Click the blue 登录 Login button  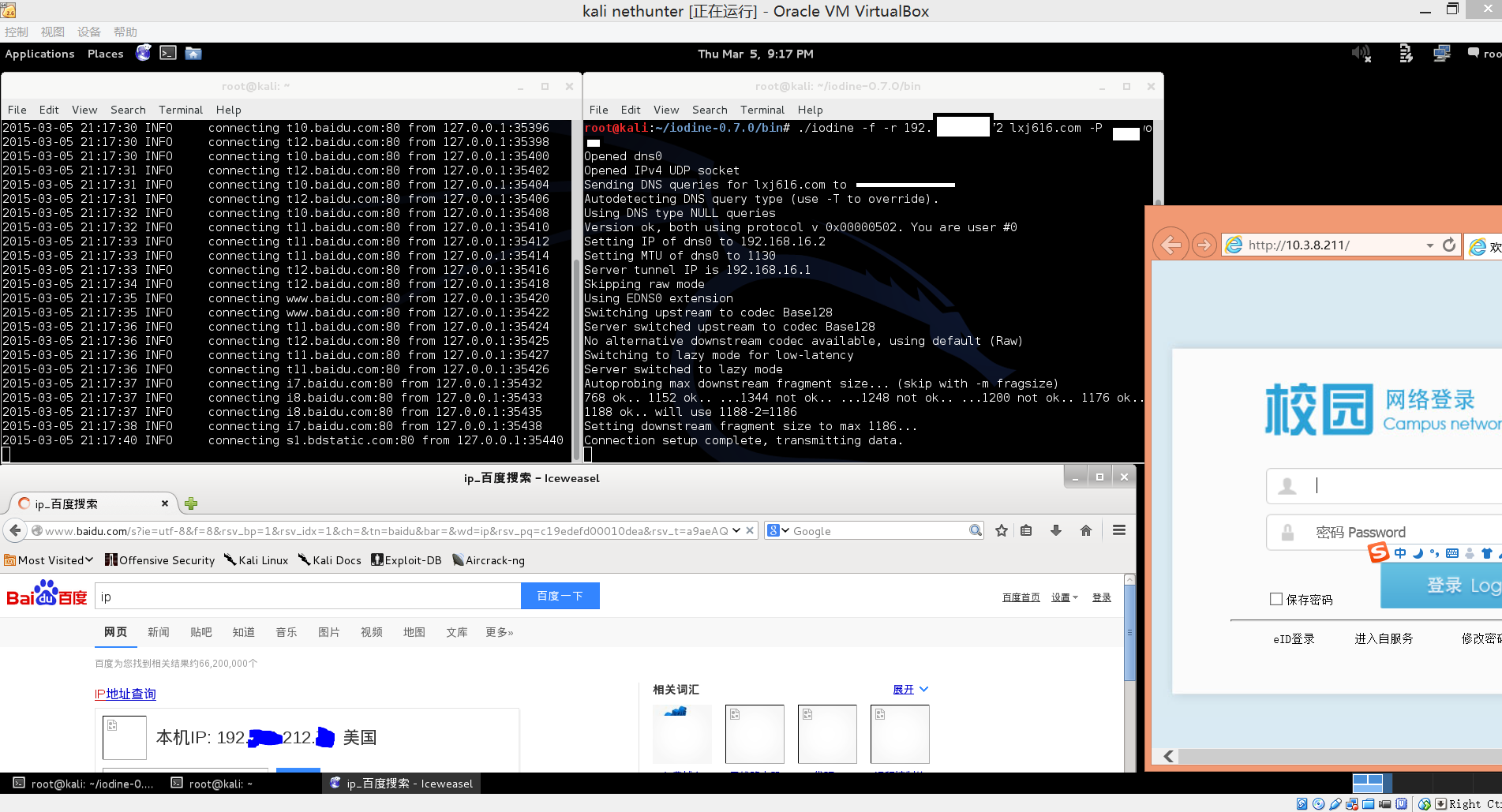point(1441,585)
